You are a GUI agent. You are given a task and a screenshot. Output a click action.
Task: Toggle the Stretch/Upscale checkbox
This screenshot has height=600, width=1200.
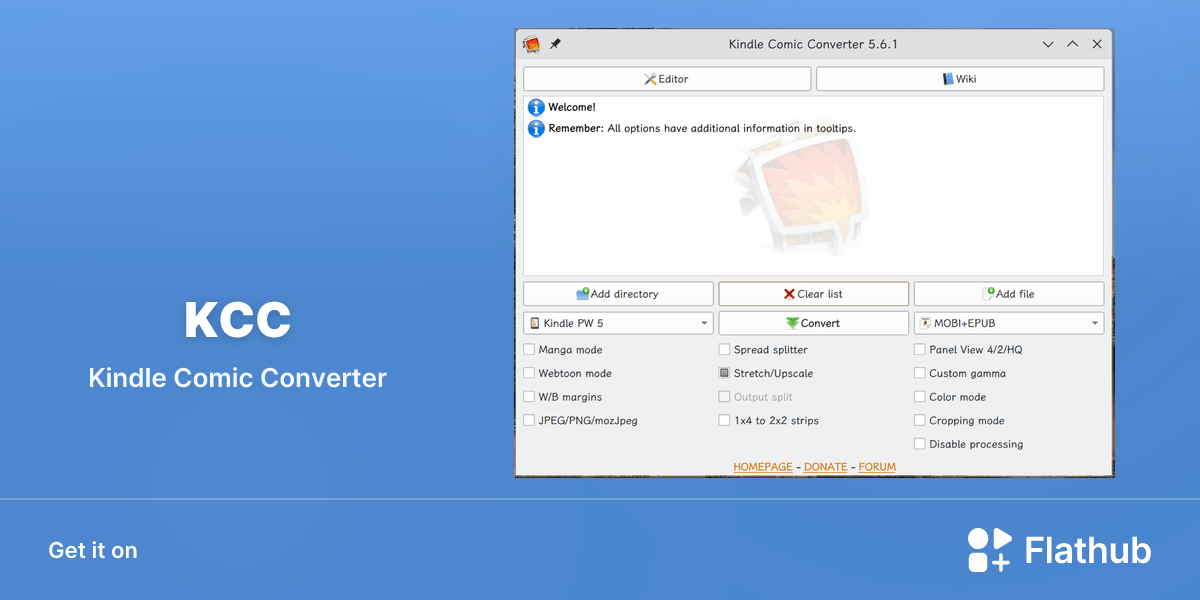point(724,373)
